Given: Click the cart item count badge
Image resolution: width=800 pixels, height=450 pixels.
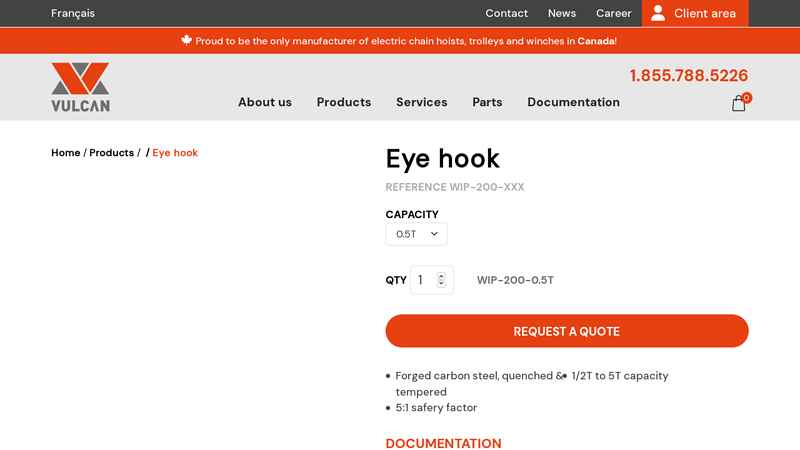Looking at the screenshot, I should pos(746,98).
